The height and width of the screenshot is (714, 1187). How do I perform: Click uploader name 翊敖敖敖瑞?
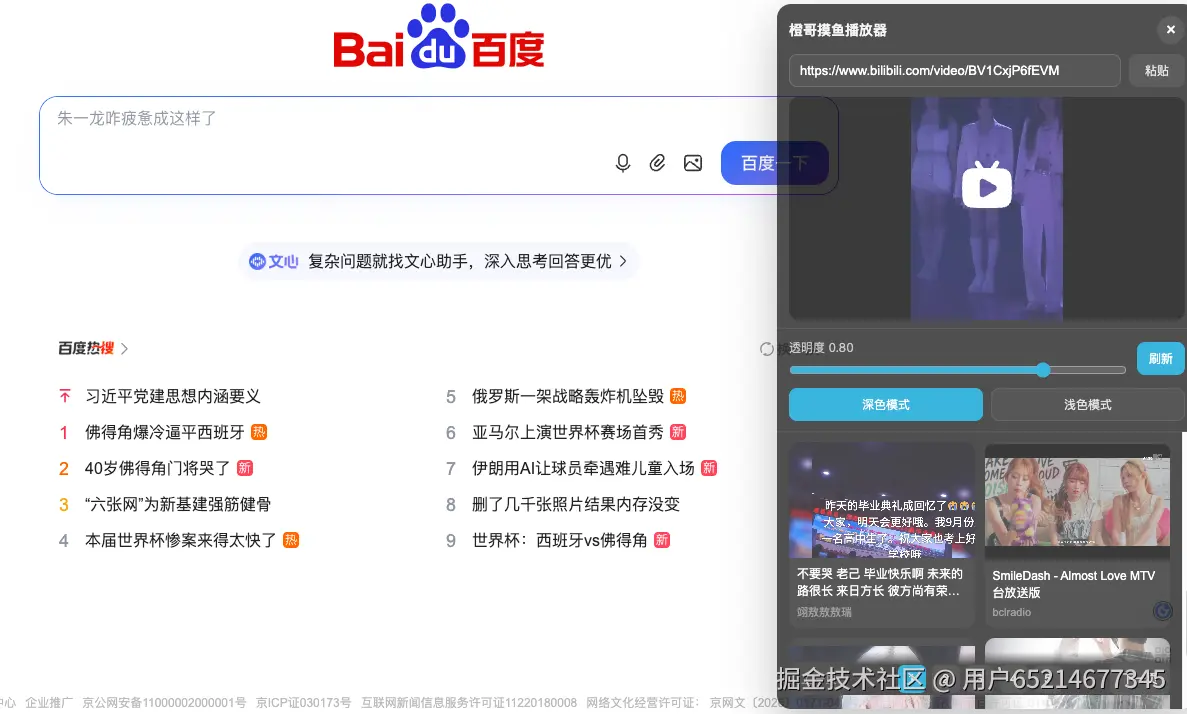click(824, 612)
